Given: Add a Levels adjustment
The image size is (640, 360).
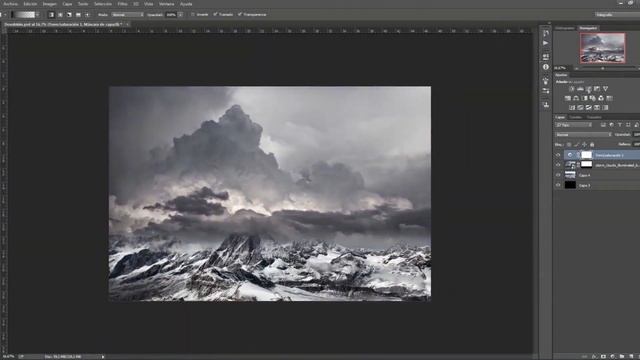Looking at the screenshot, I should point(580,89).
